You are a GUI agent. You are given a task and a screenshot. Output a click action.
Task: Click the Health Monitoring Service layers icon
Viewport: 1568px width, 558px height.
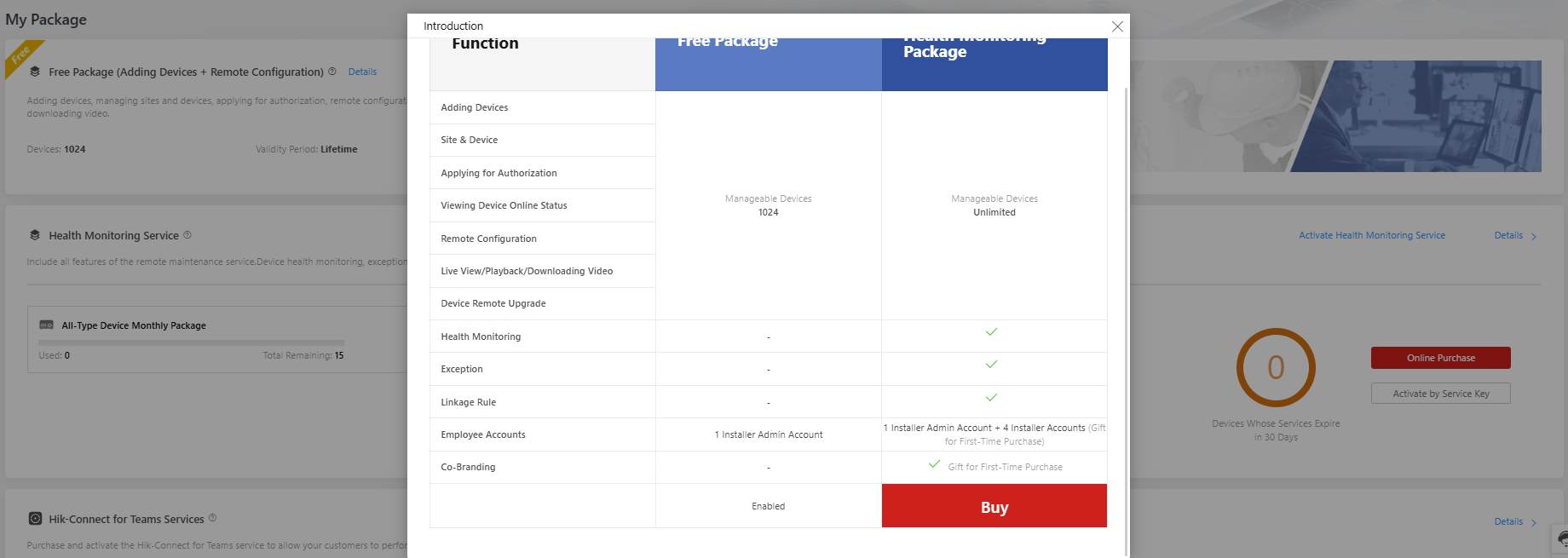coord(35,235)
